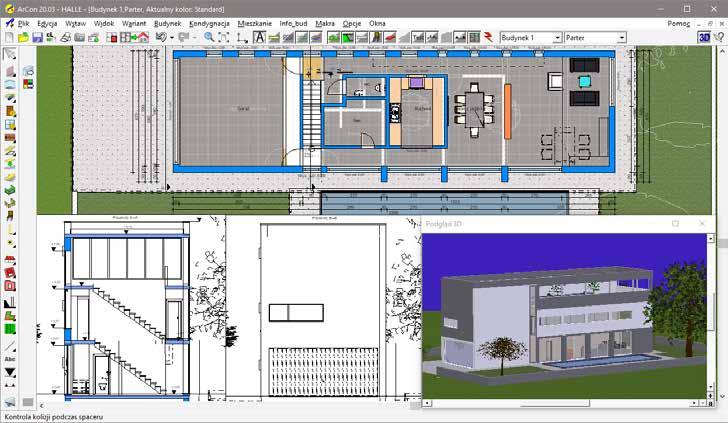Select the Abc text tool
The width and height of the screenshot is (728, 423).
10,359
